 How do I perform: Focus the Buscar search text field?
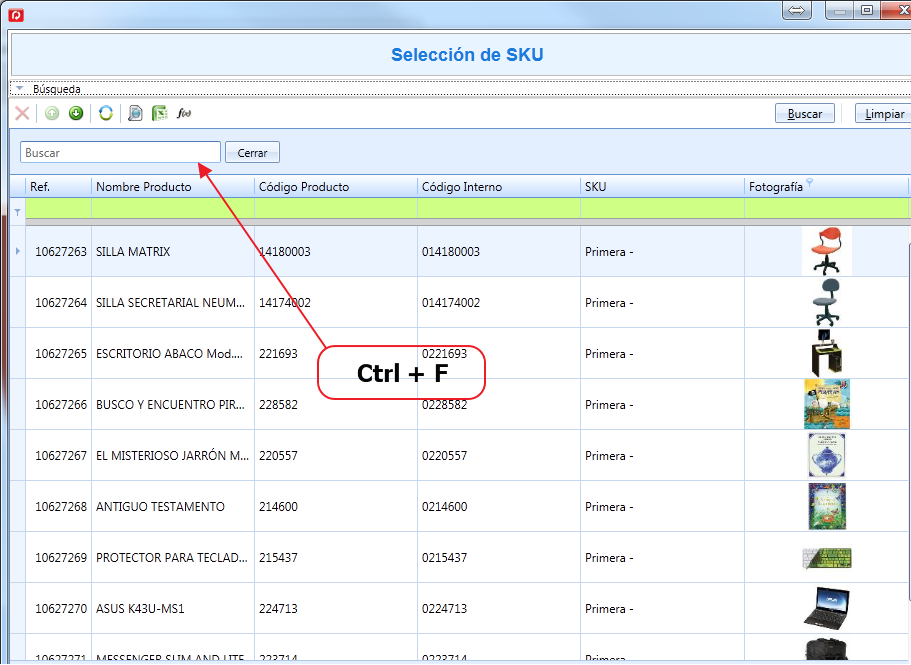point(120,153)
